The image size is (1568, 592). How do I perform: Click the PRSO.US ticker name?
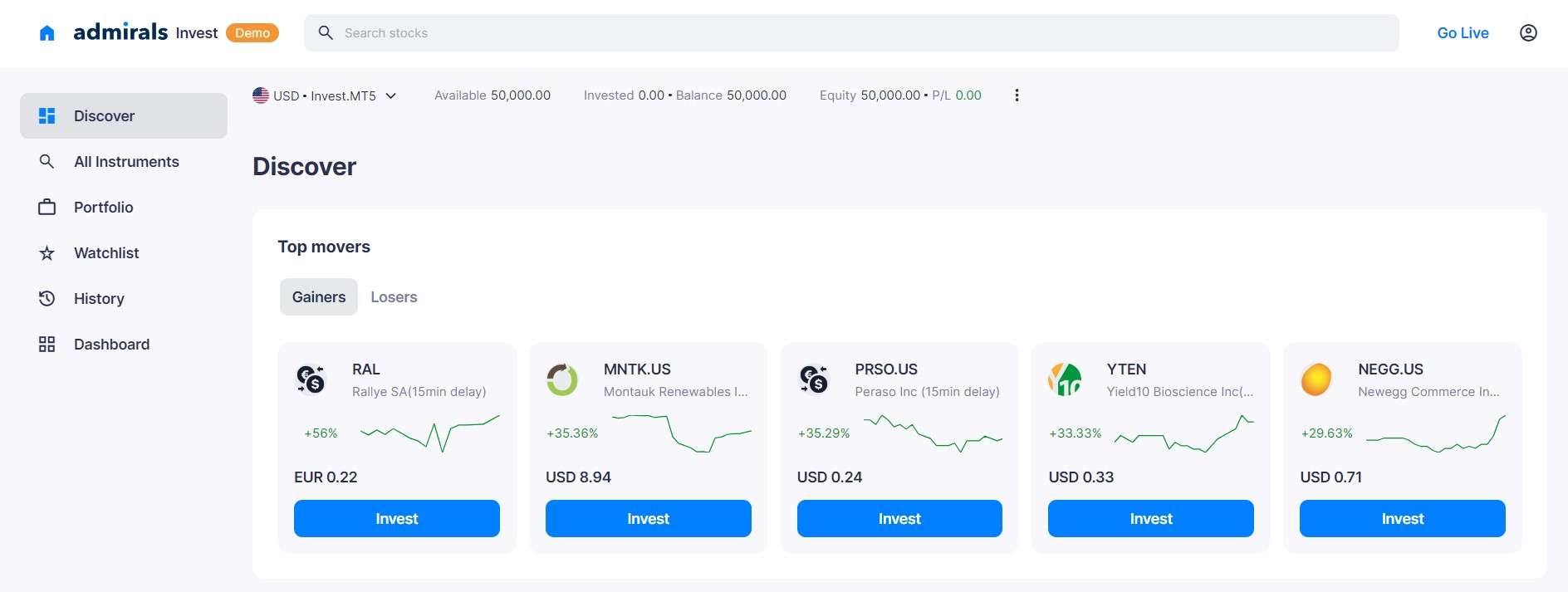pos(886,369)
